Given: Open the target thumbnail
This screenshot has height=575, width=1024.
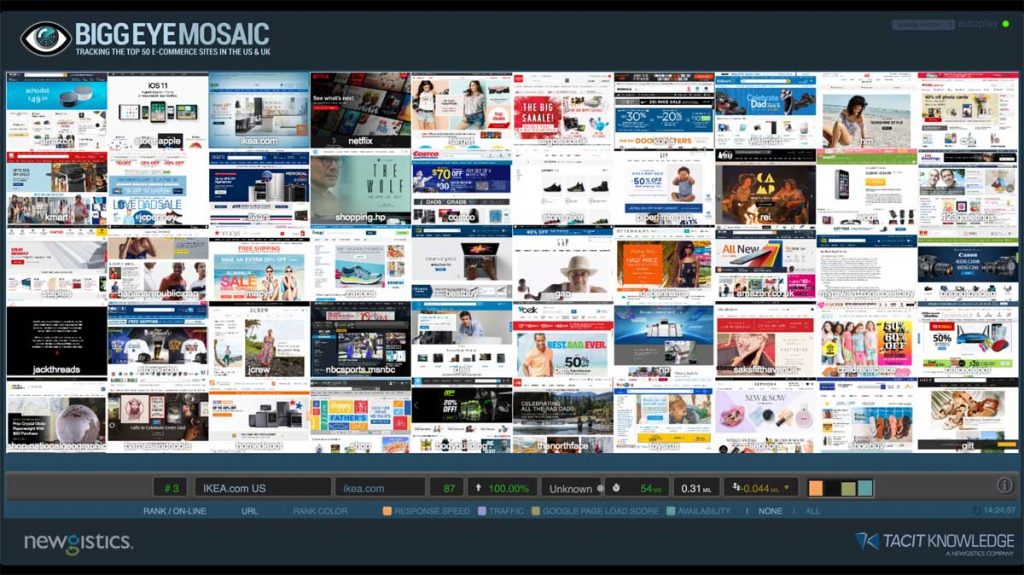Looking at the screenshot, I should pos(462,111).
